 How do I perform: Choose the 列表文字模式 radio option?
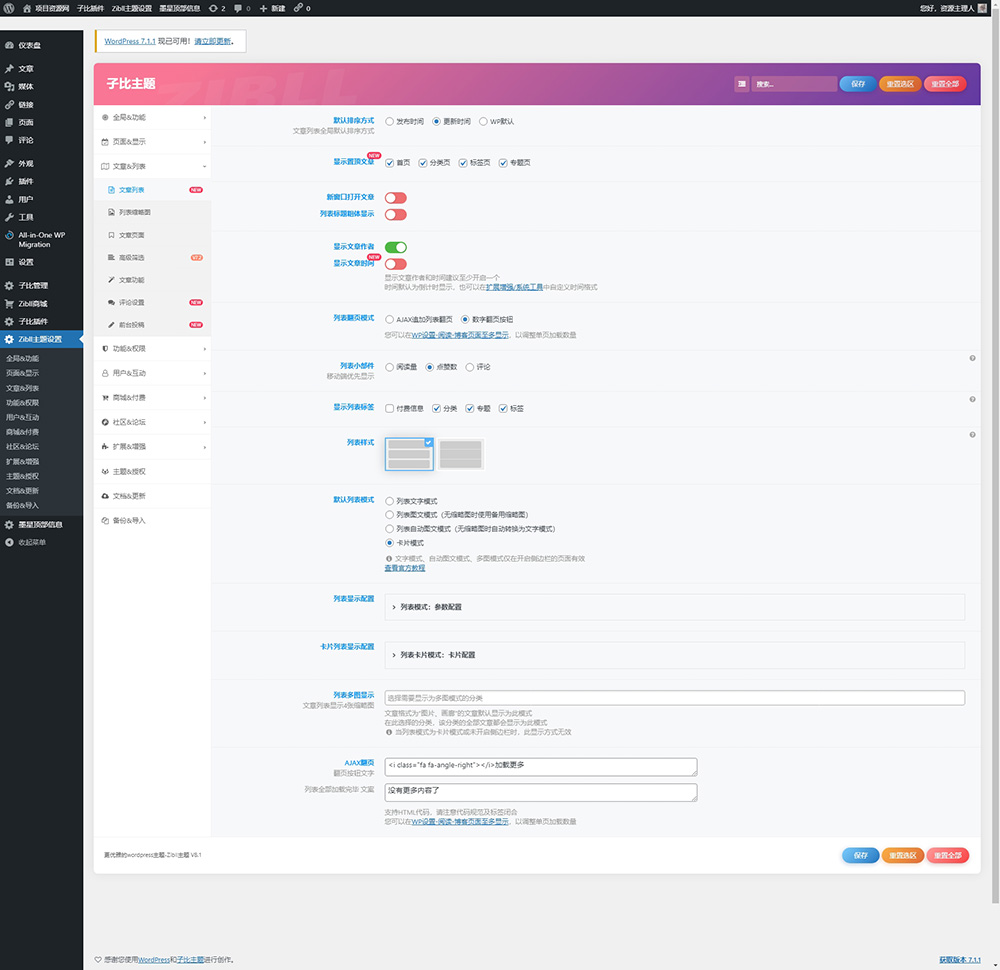coord(389,501)
